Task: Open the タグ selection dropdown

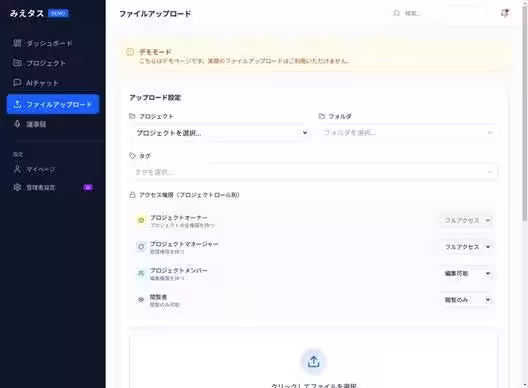Action: [314, 172]
